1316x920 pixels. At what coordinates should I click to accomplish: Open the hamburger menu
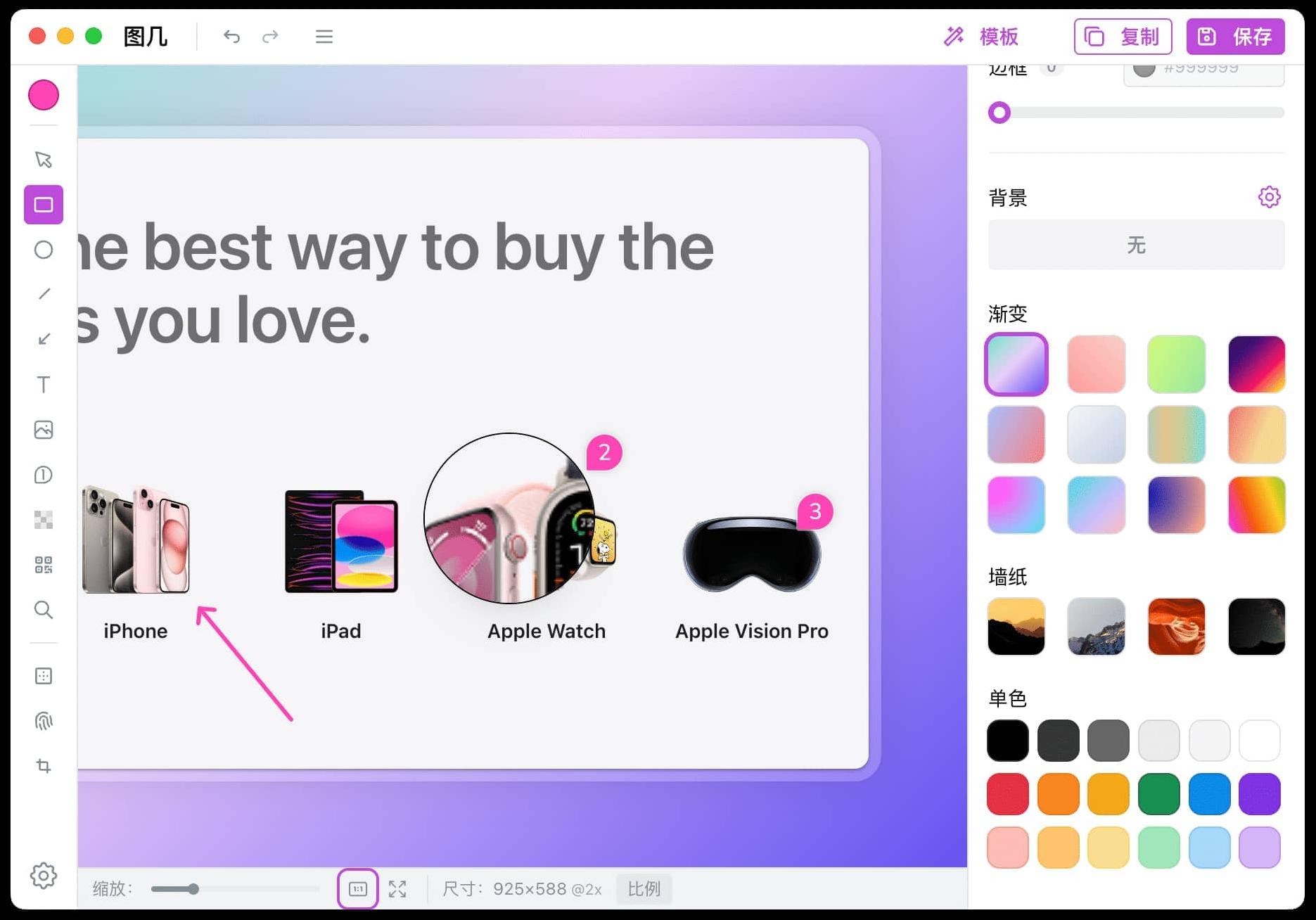pyautogui.click(x=324, y=37)
